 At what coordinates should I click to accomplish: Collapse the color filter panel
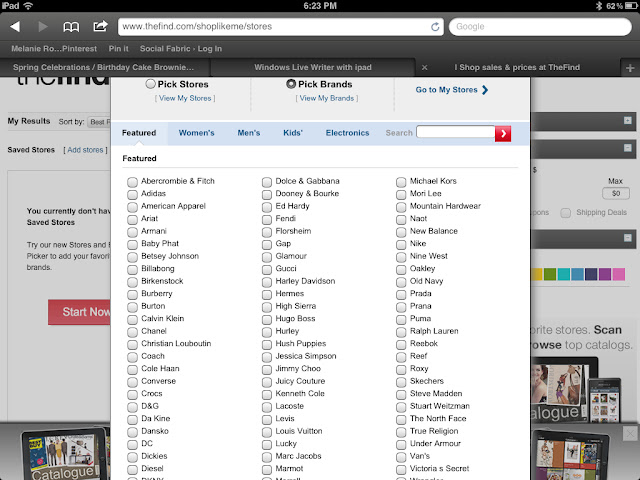tap(627, 238)
